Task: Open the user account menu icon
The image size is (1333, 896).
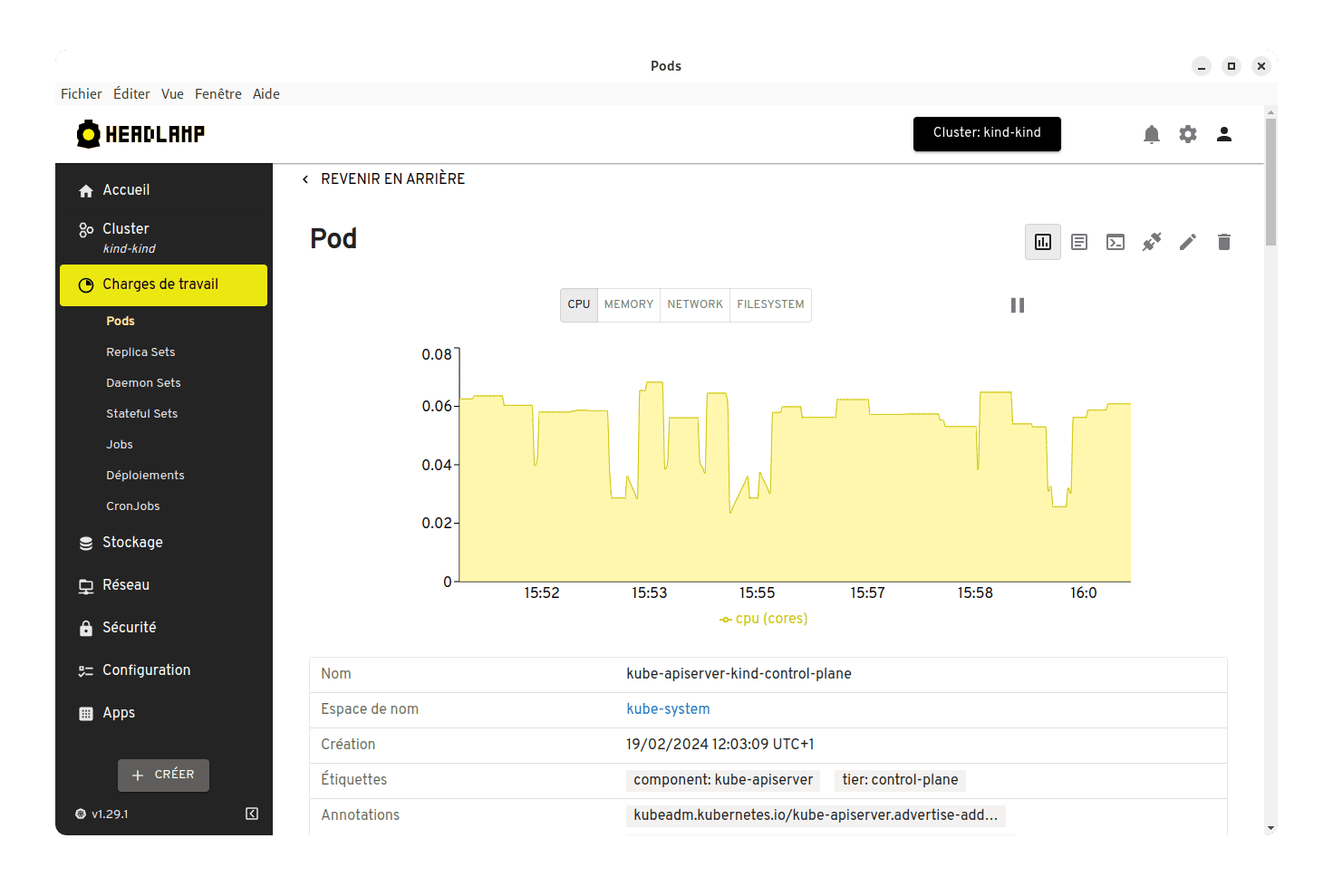Action: (1223, 134)
